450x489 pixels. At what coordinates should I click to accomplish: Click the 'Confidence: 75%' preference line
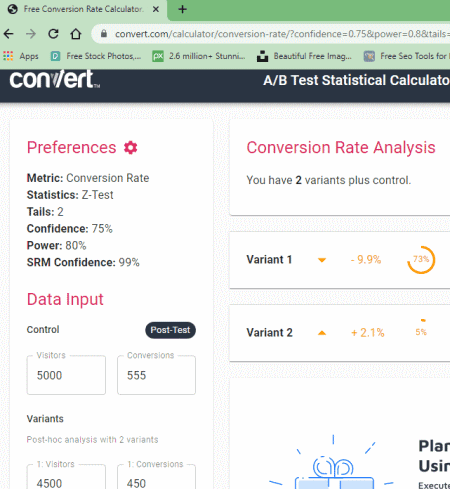70,229
